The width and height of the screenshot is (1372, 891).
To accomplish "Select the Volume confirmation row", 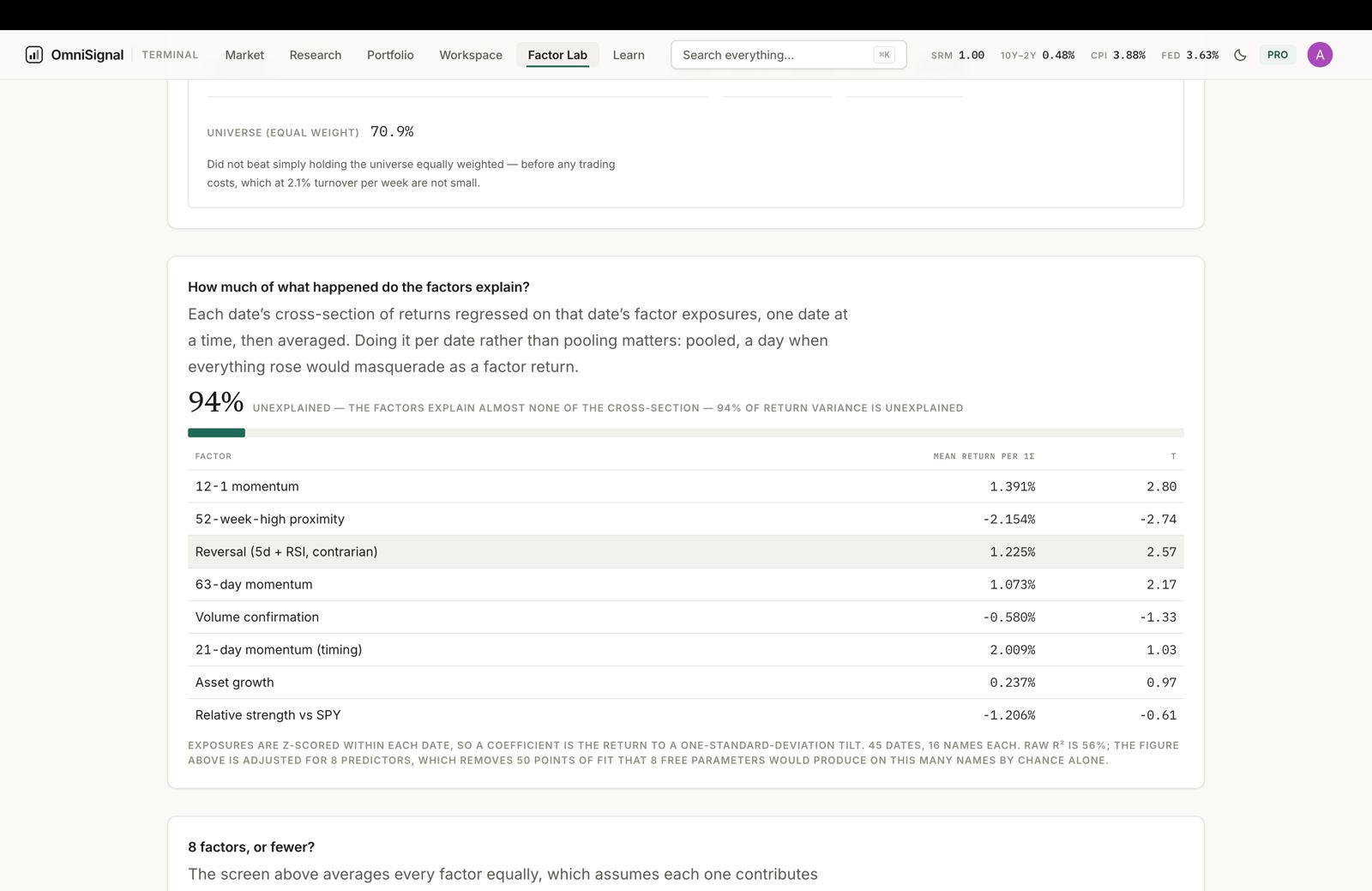I will (686, 617).
